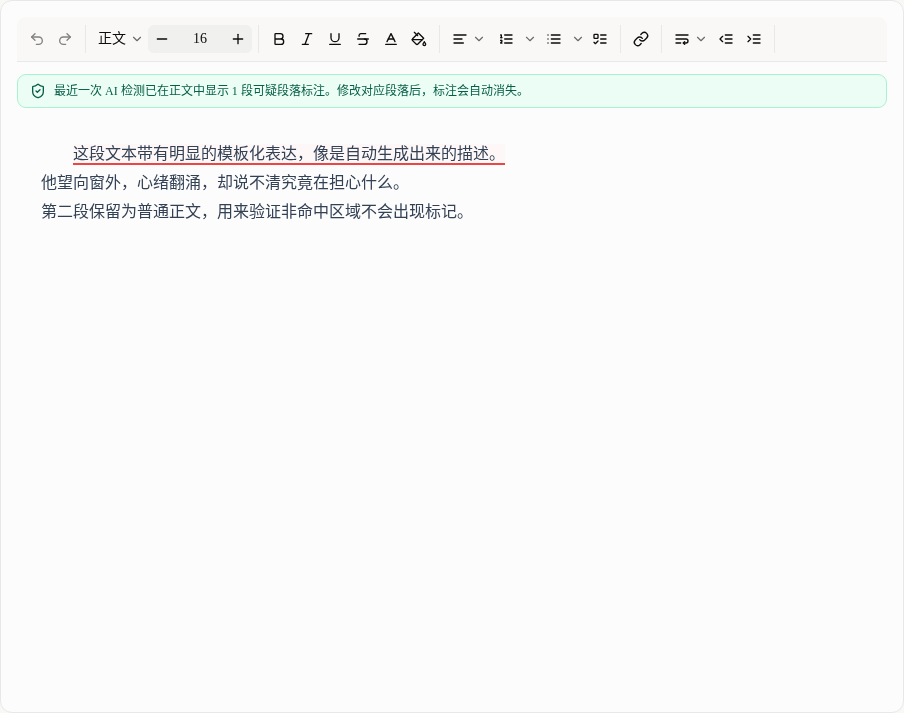Click the redo icon
Image resolution: width=904 pixels, height=713 pixels.
65,39
